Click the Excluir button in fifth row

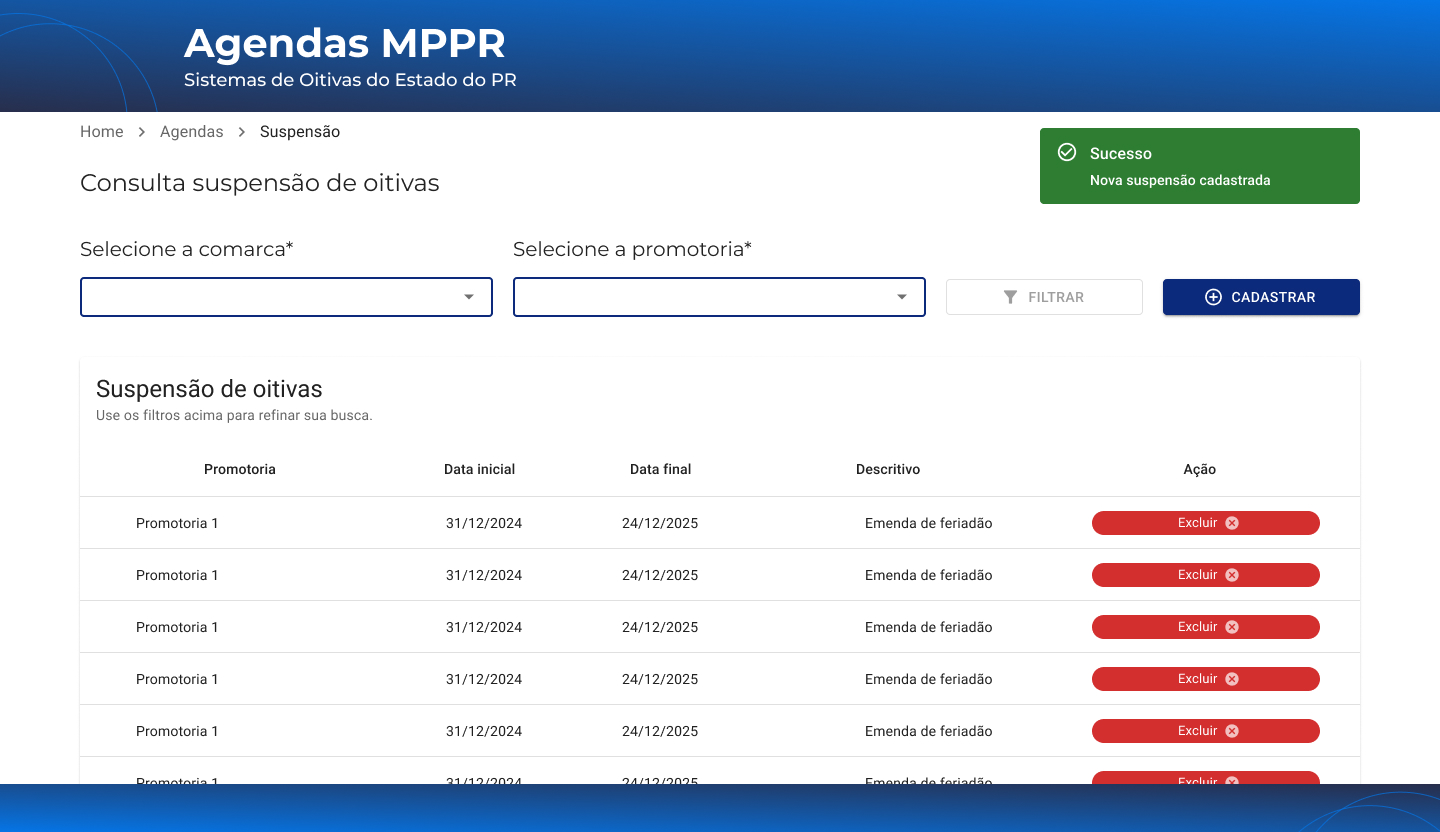(x=1206, y=731)
